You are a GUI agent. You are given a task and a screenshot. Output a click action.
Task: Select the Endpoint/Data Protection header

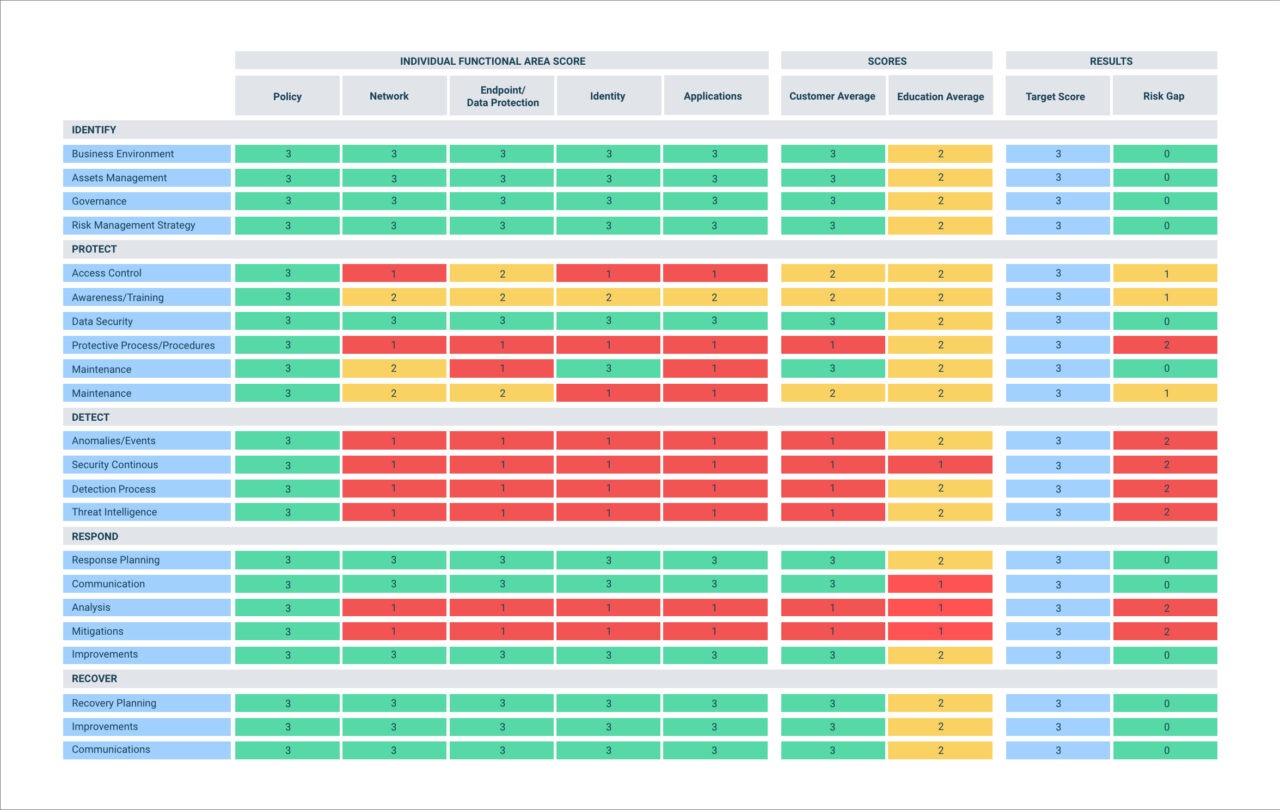tap(500, 96)
